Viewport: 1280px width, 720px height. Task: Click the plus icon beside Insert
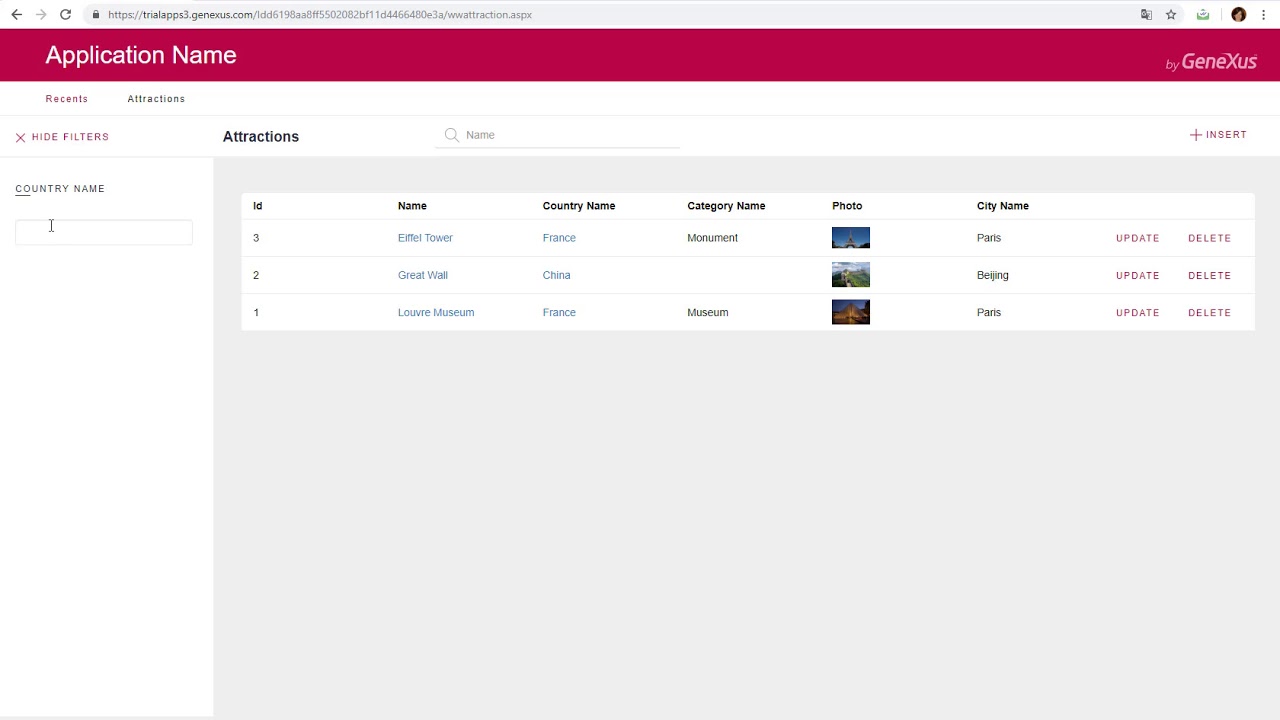point(1195,135)
